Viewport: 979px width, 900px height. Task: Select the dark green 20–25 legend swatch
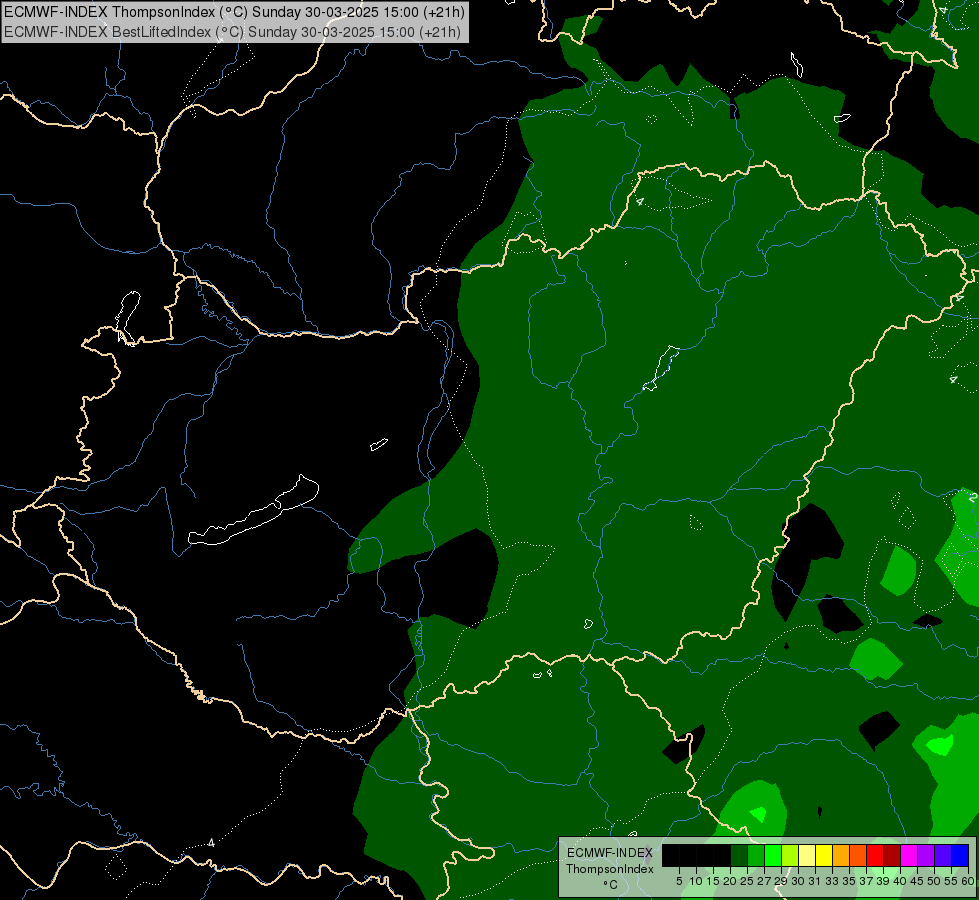pyautogui.click(x=739, y=855)
